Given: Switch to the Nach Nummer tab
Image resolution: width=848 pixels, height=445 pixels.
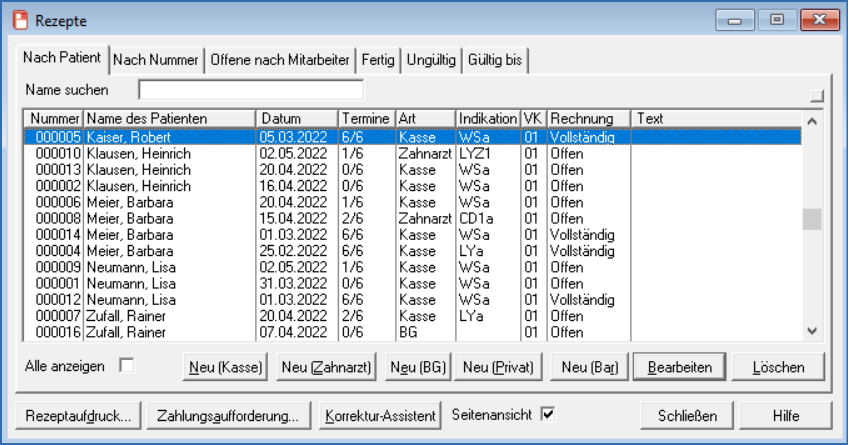Looking at the screenshot, I should click(157, 60).
